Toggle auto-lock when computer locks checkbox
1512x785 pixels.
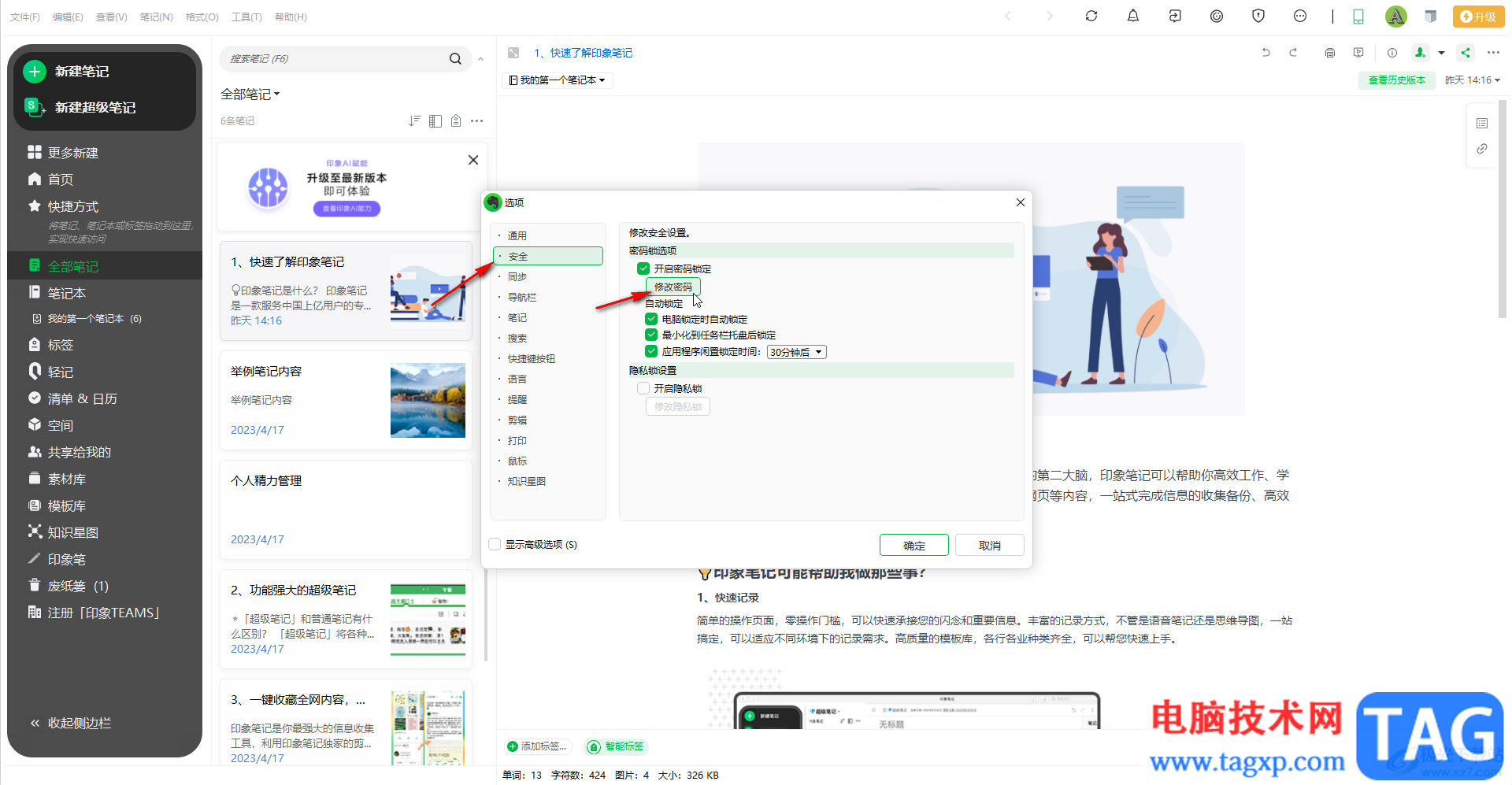tap(651, 319)
